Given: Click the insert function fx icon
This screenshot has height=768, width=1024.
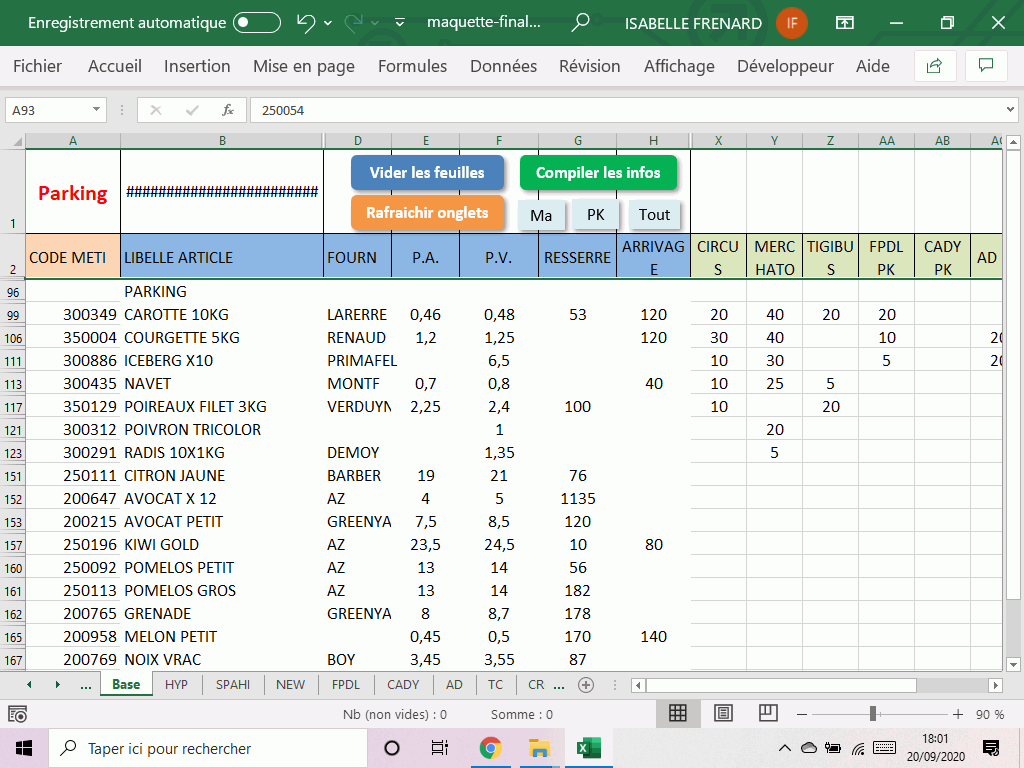Looking at the screenshot, I should coord(228,110).
